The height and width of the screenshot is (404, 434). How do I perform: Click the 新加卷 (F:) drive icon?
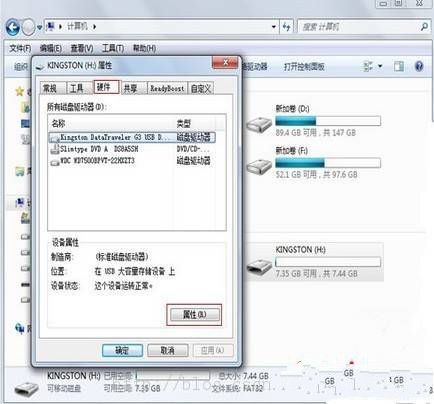pos(259,166)
